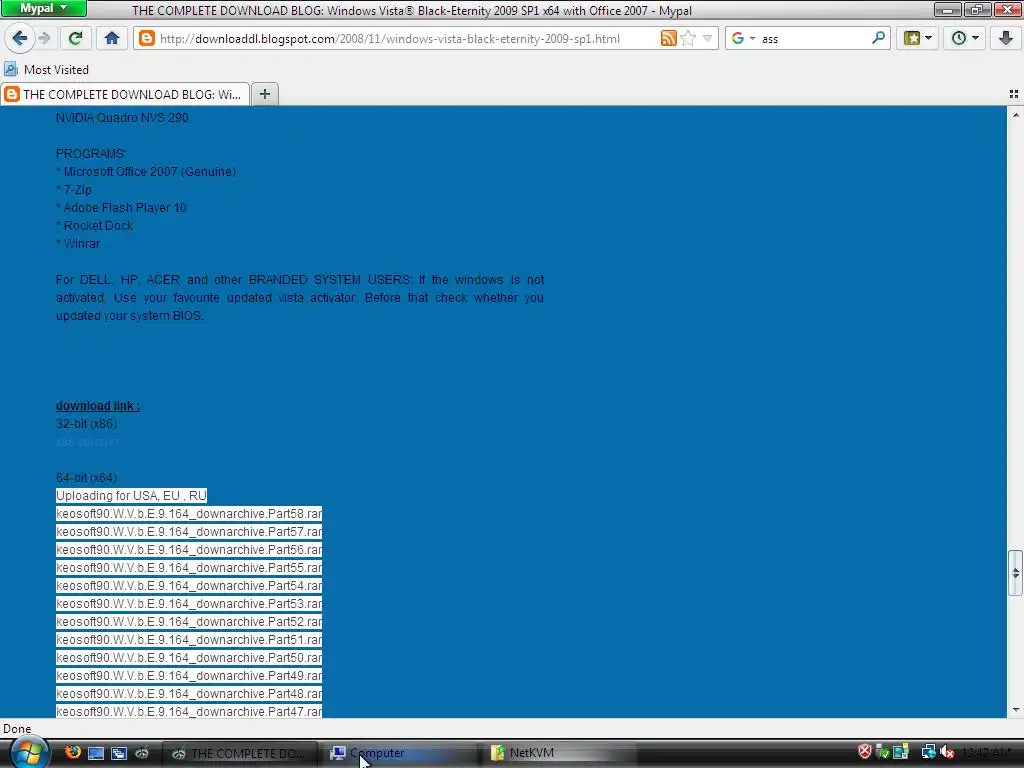Go back to the previous page
This screenshot has height=768, width=1024.
pyautogui.click(x=20, y=39)
